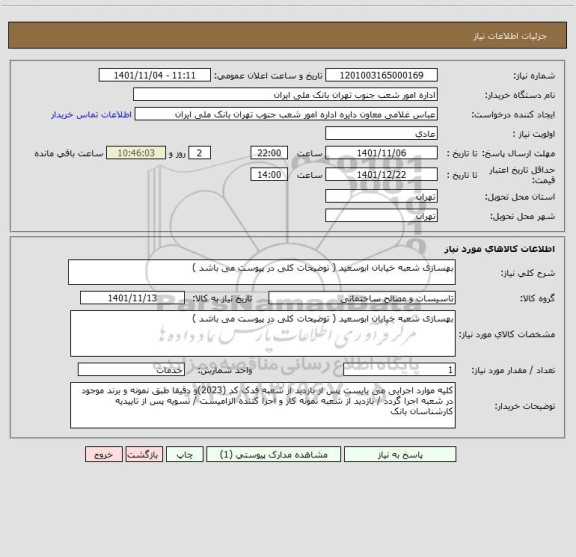This screenshot has height=557, width=576.
Task: Click the نام دستگاه خریدار field
Action: click(x=285, y=95)
